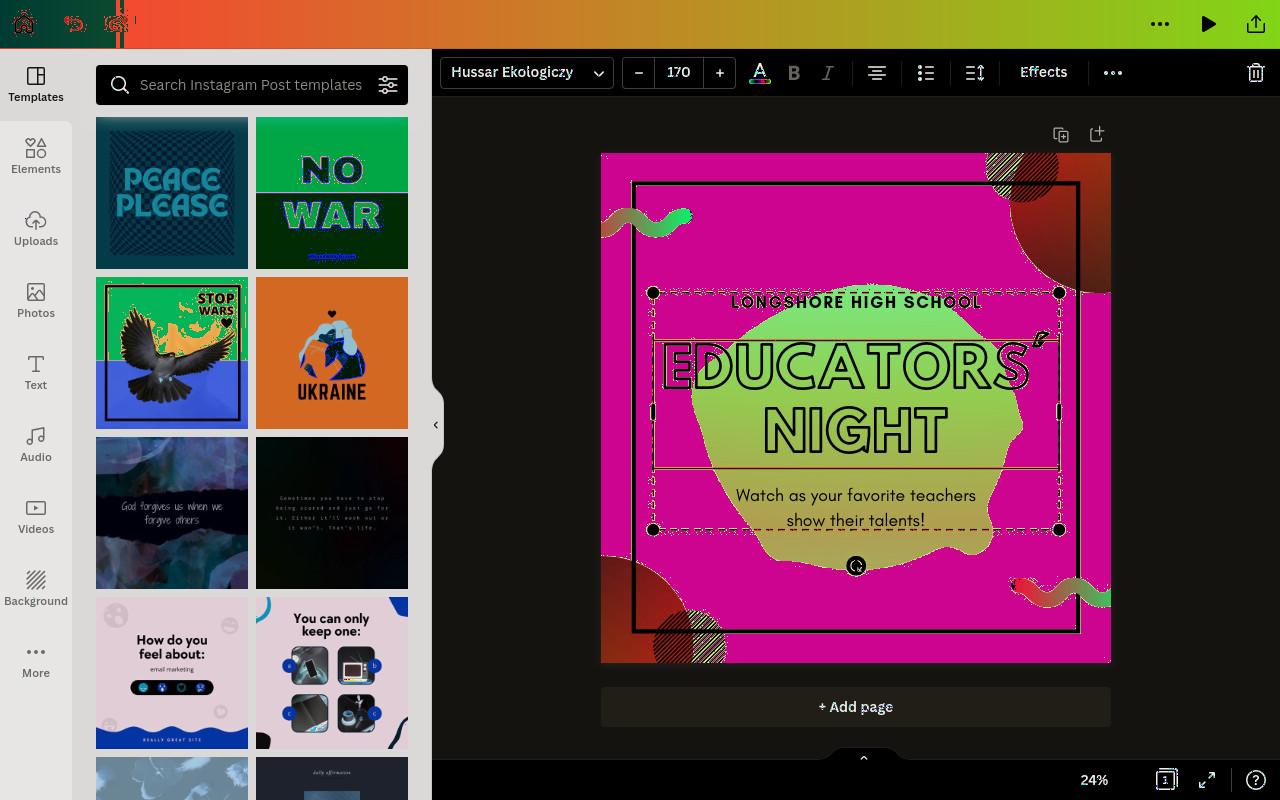Open the Videos panel
The image size is (1280, 800).
coord(36,517)
